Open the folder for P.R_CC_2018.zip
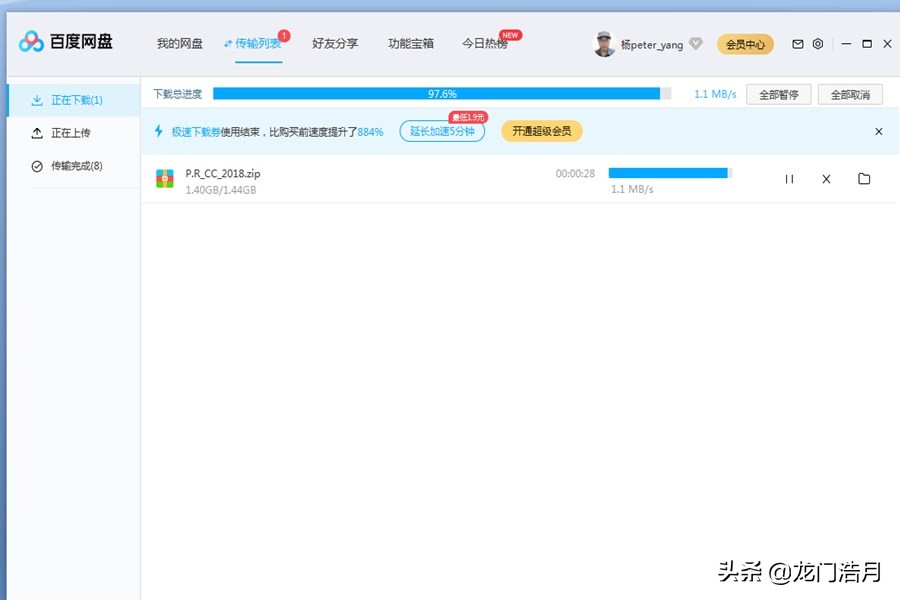900x600 pixels. (x=864, y=178)
